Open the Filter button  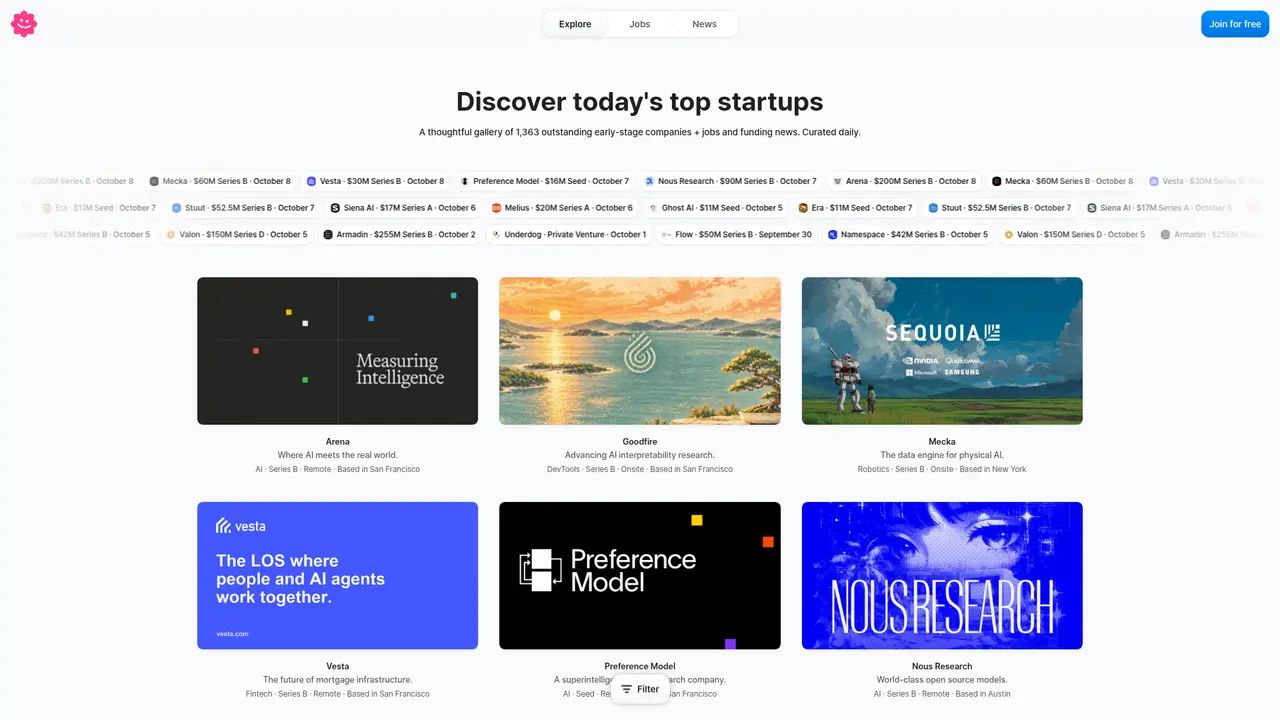pos(640,689)
